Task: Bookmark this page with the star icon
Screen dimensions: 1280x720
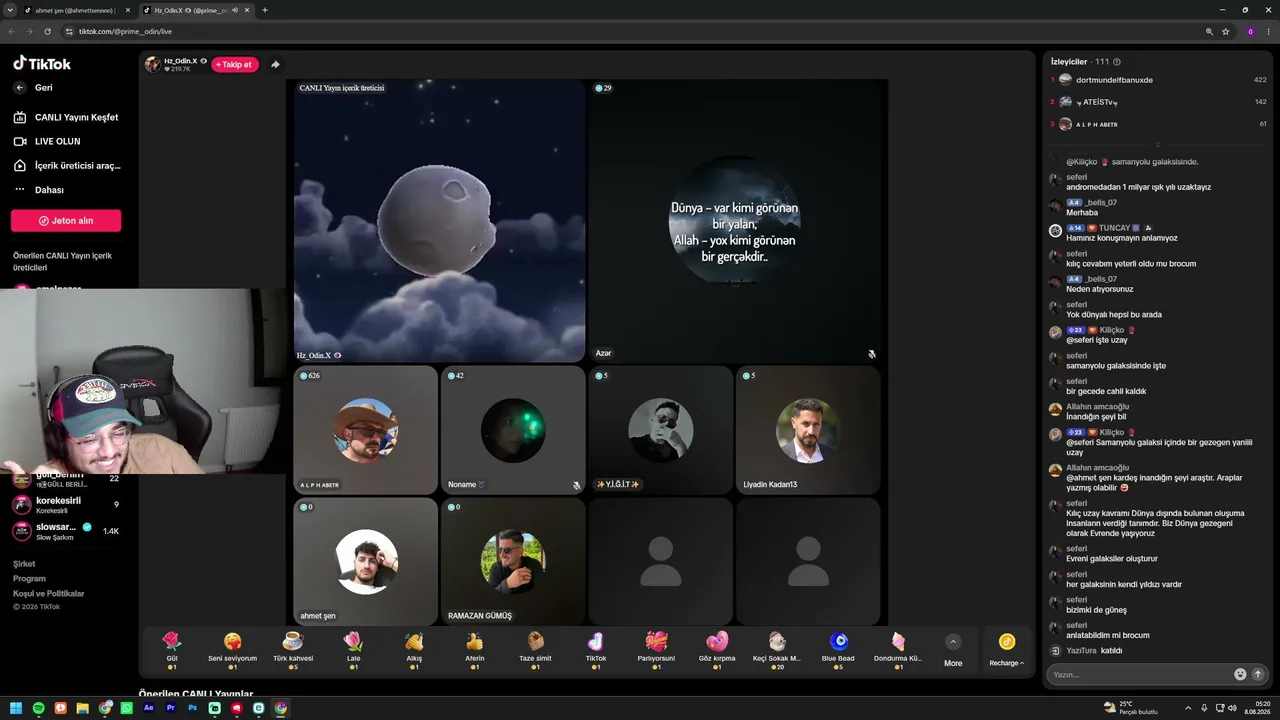Action: click(1225, 31)
